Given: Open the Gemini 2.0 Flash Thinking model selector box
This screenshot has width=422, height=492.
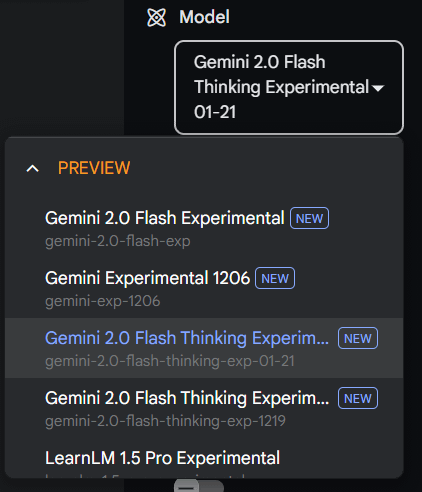Looking at the screenshot, I should pos(289,87).
